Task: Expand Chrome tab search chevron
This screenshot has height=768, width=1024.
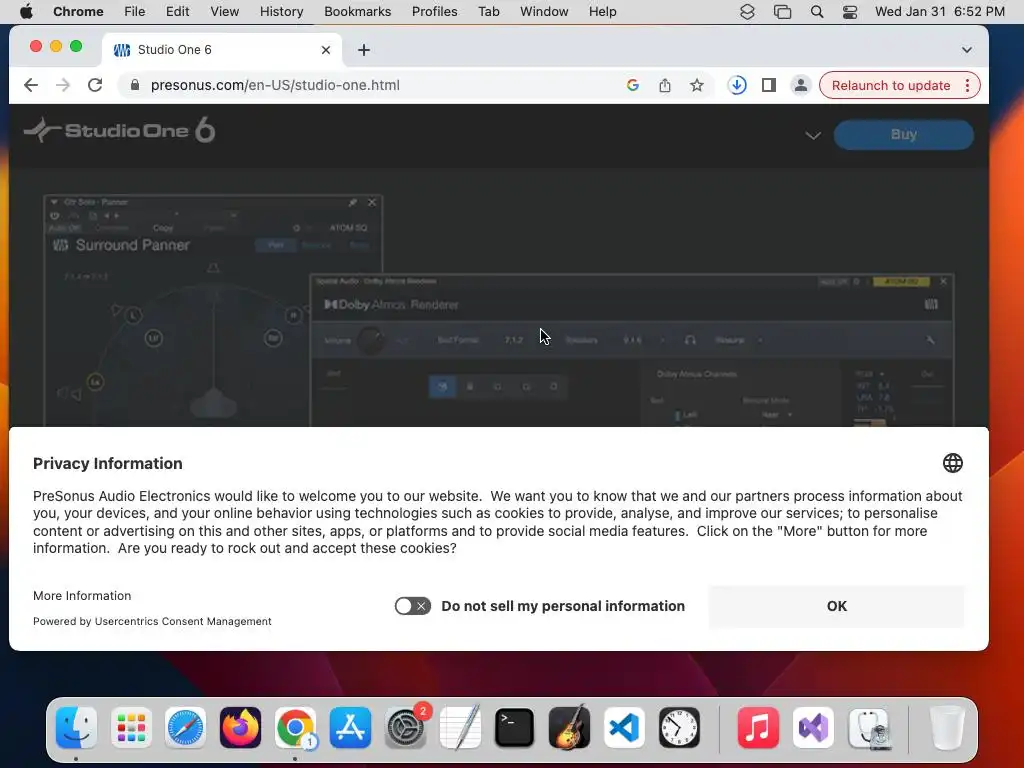Action: [967, 50]
